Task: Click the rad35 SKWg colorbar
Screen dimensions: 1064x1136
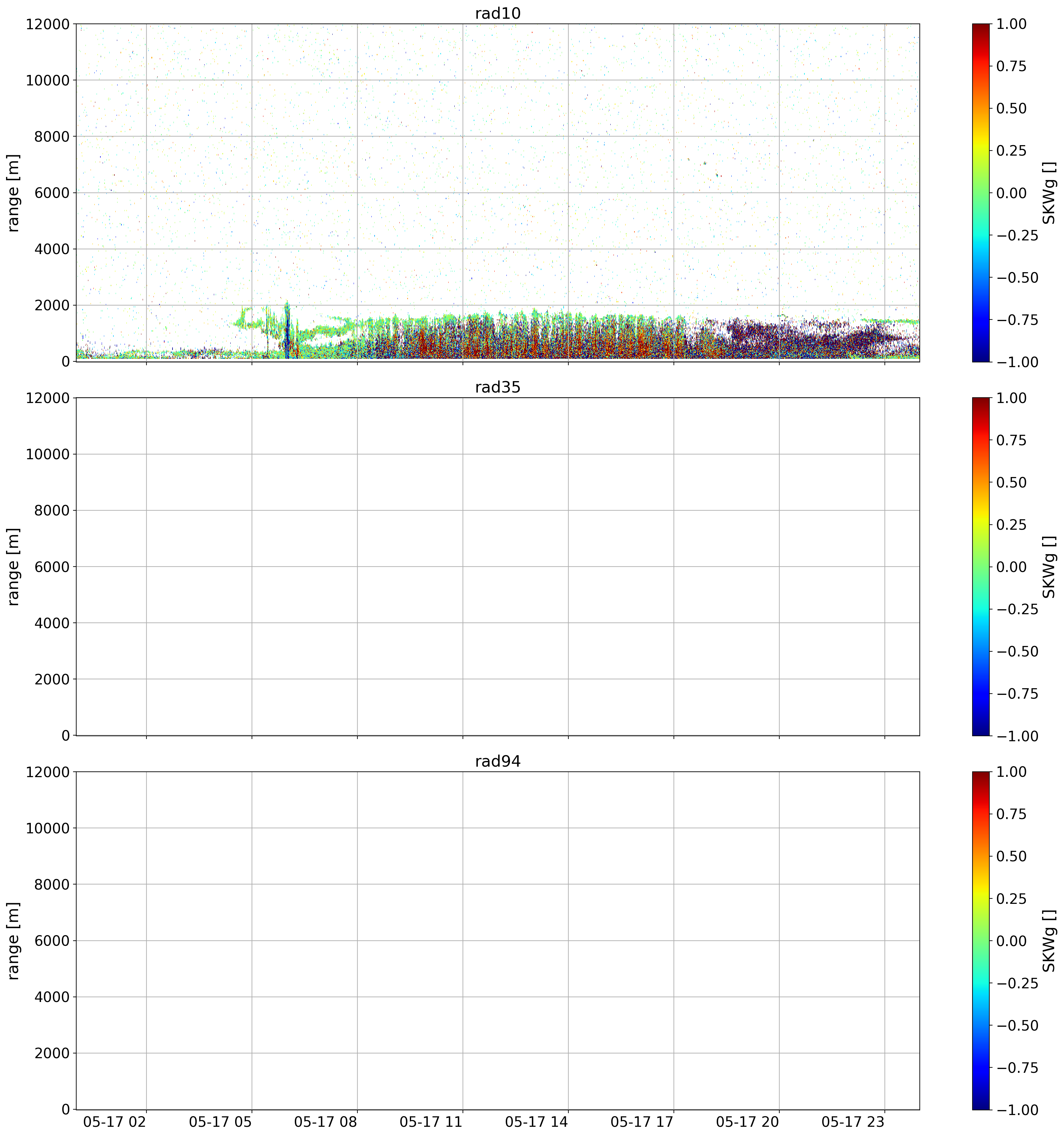Action: coord(980,567)
